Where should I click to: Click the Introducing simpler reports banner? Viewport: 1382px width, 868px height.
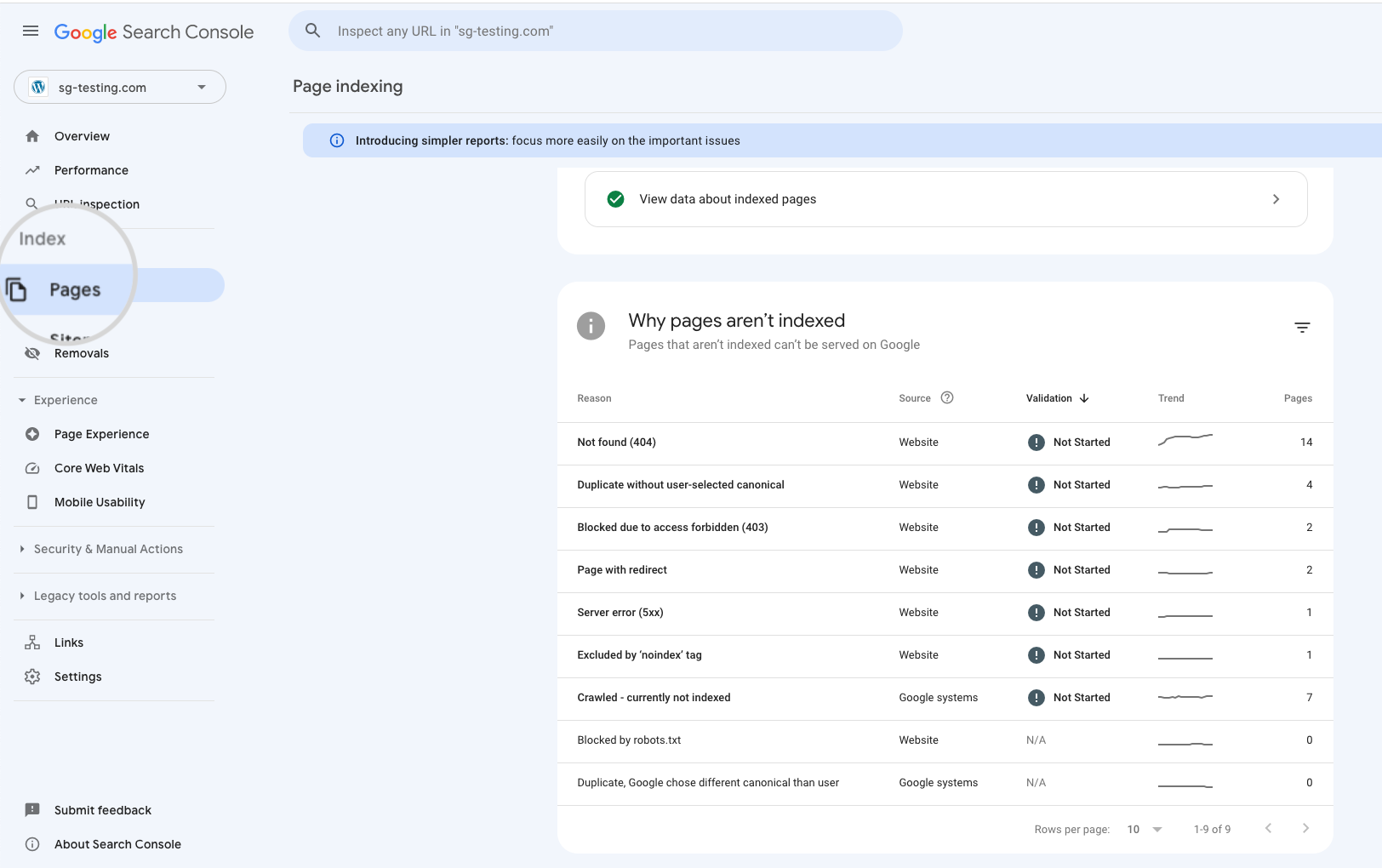point(842,140)
